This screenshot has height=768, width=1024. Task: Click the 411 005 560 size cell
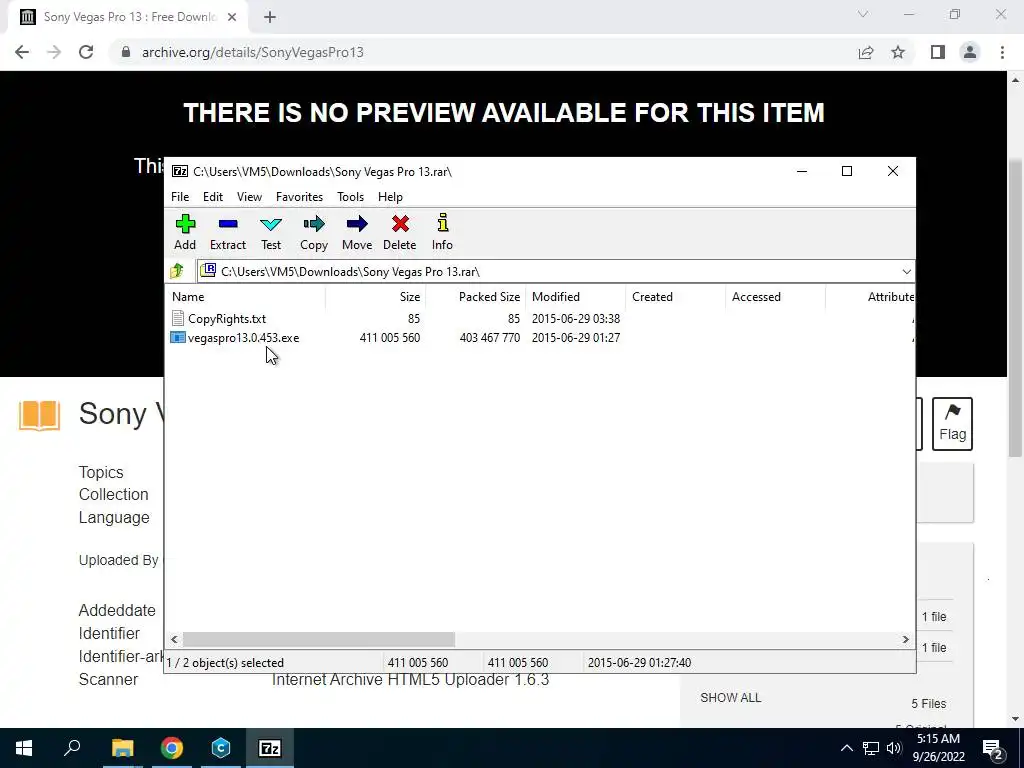pos(390,338)
